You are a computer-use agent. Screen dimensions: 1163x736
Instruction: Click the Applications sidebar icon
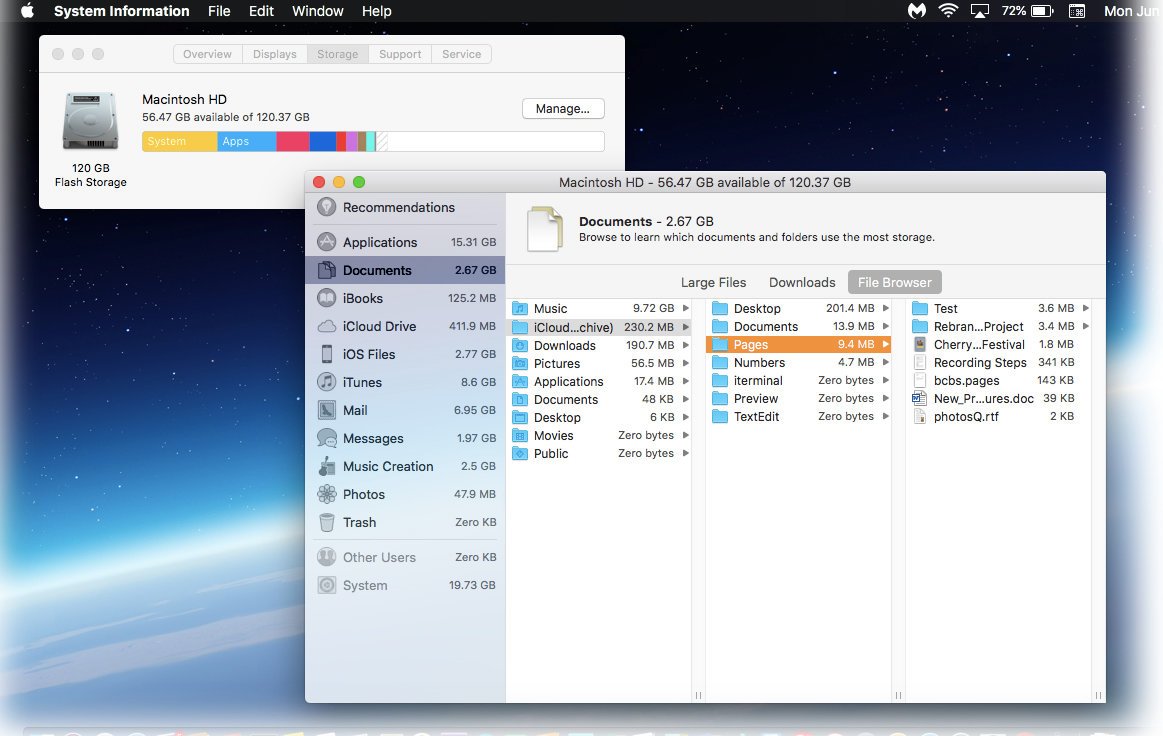pyautogui.click(x=326, y=242)
